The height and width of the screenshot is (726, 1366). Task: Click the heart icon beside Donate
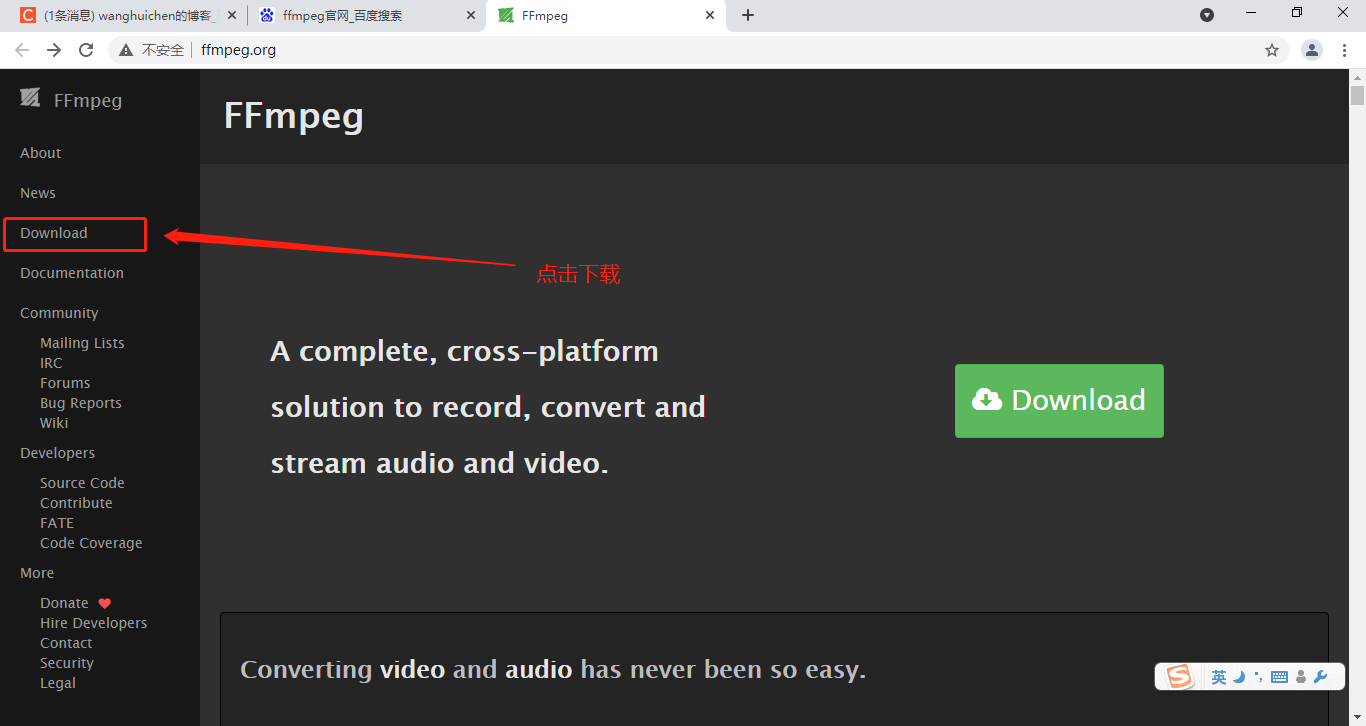click(x=105, y=603)
